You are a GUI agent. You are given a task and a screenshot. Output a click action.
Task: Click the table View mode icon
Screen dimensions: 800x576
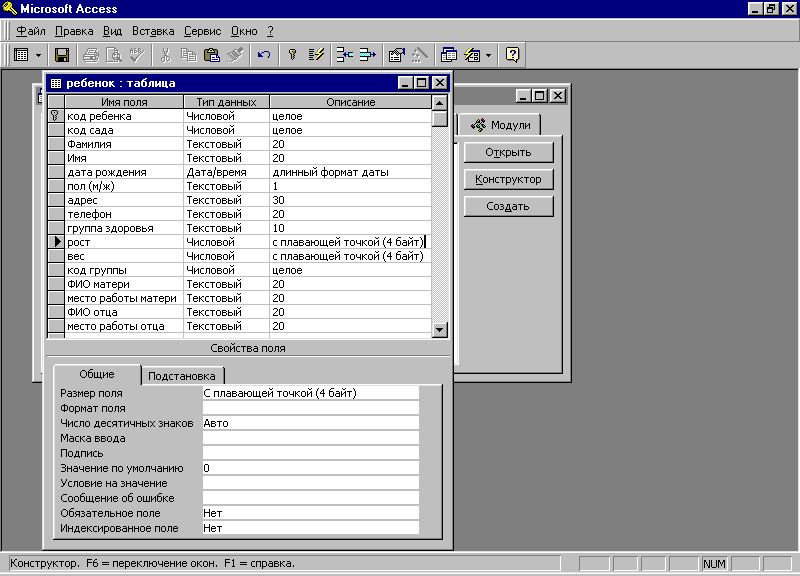tap(21, 55)
